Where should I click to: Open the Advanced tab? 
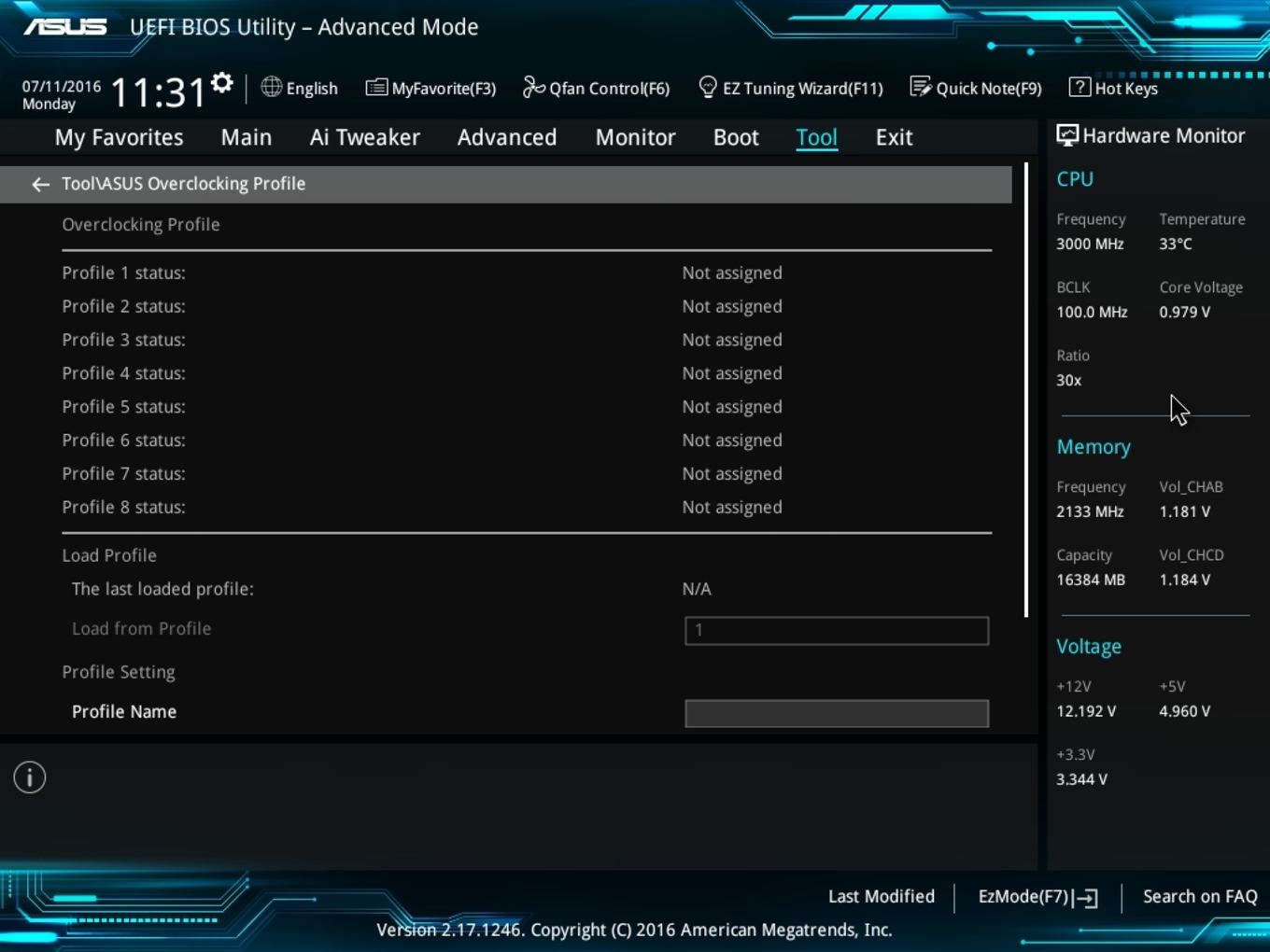[507, 137]
